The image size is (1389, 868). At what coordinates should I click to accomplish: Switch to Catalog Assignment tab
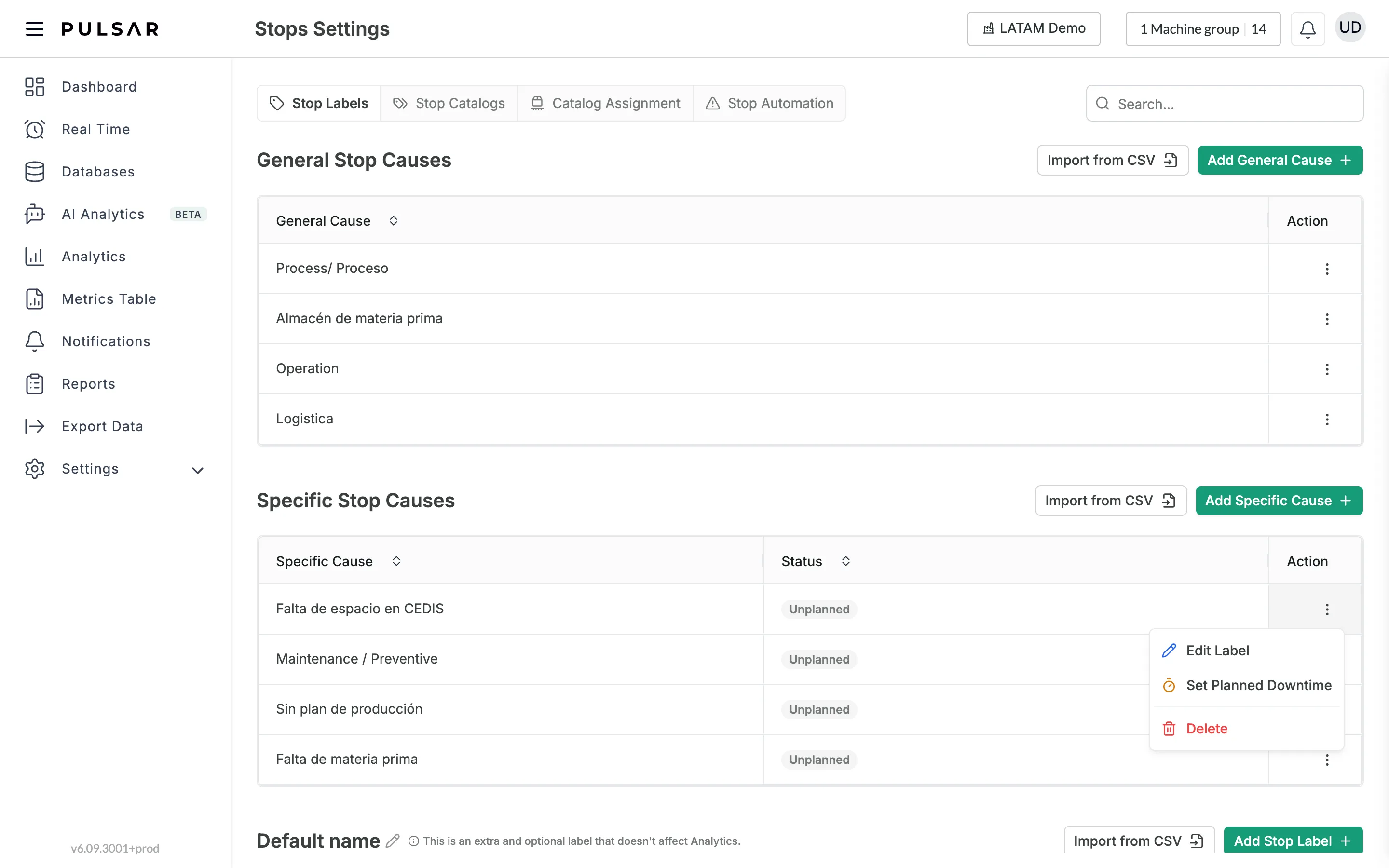point(606,103)
